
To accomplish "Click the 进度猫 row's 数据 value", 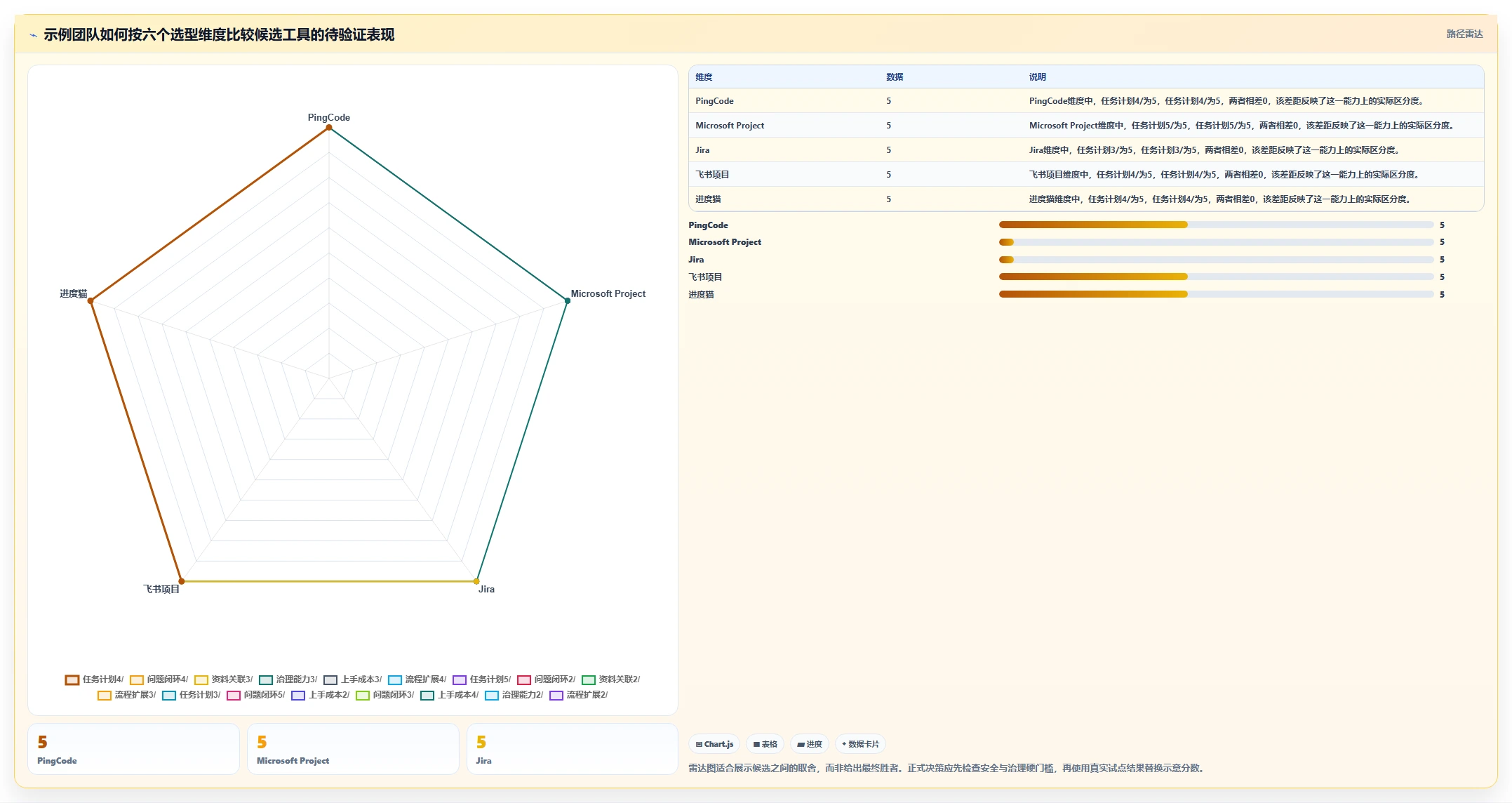I will (x=889, y=199).
